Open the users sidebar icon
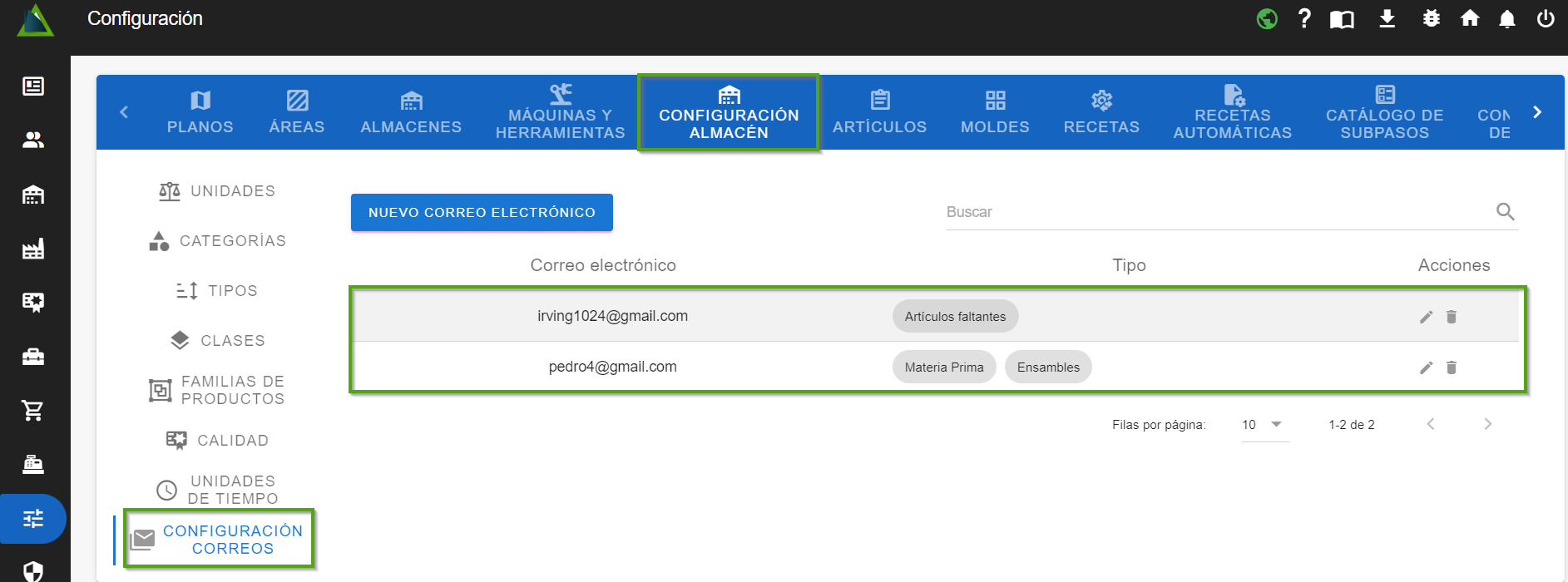The image size is (1568, 582). tap(33, 141)
